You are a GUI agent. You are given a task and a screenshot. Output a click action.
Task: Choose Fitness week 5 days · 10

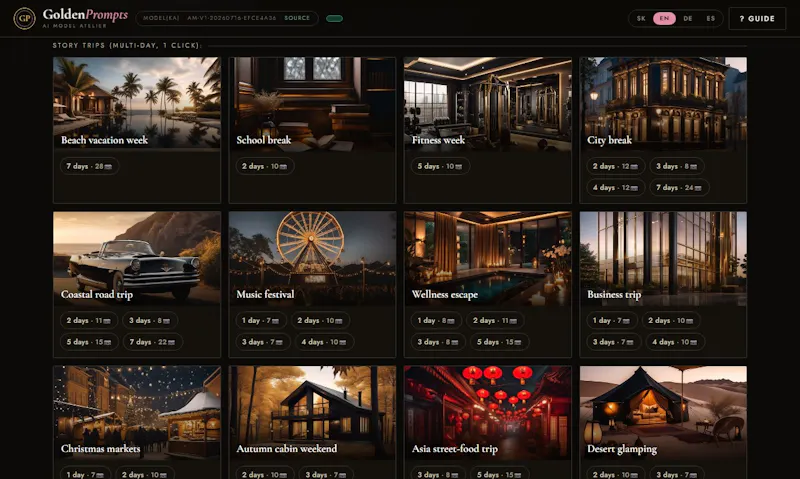pos(440,166)
